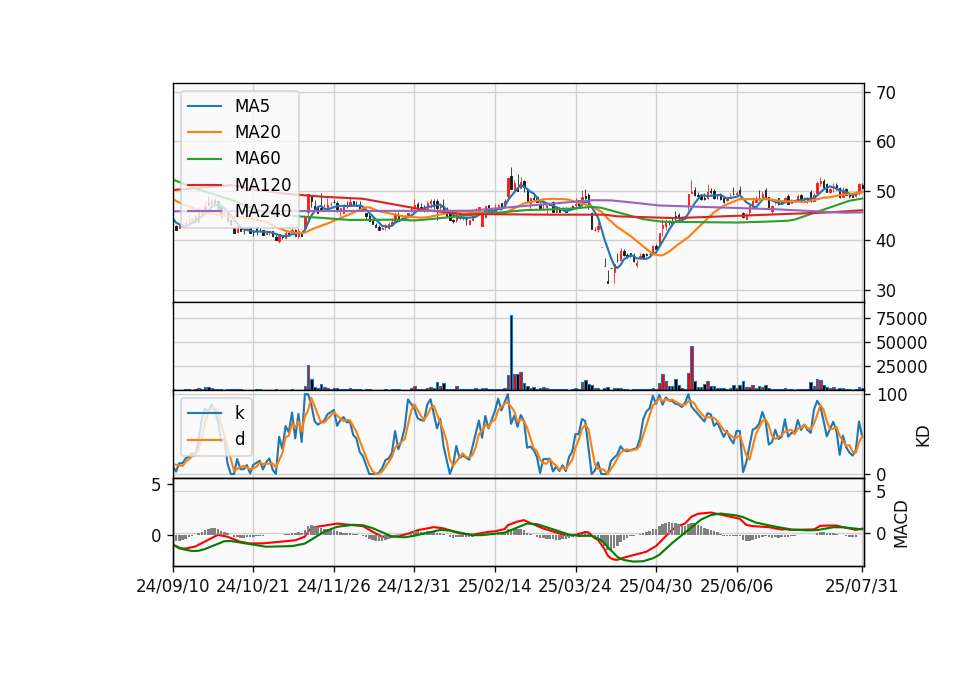Image resolution: width=960 pixels, height=690 pixels.
Task: Click the green MA60 legend line sample
Action: click(x=204, y=159)
